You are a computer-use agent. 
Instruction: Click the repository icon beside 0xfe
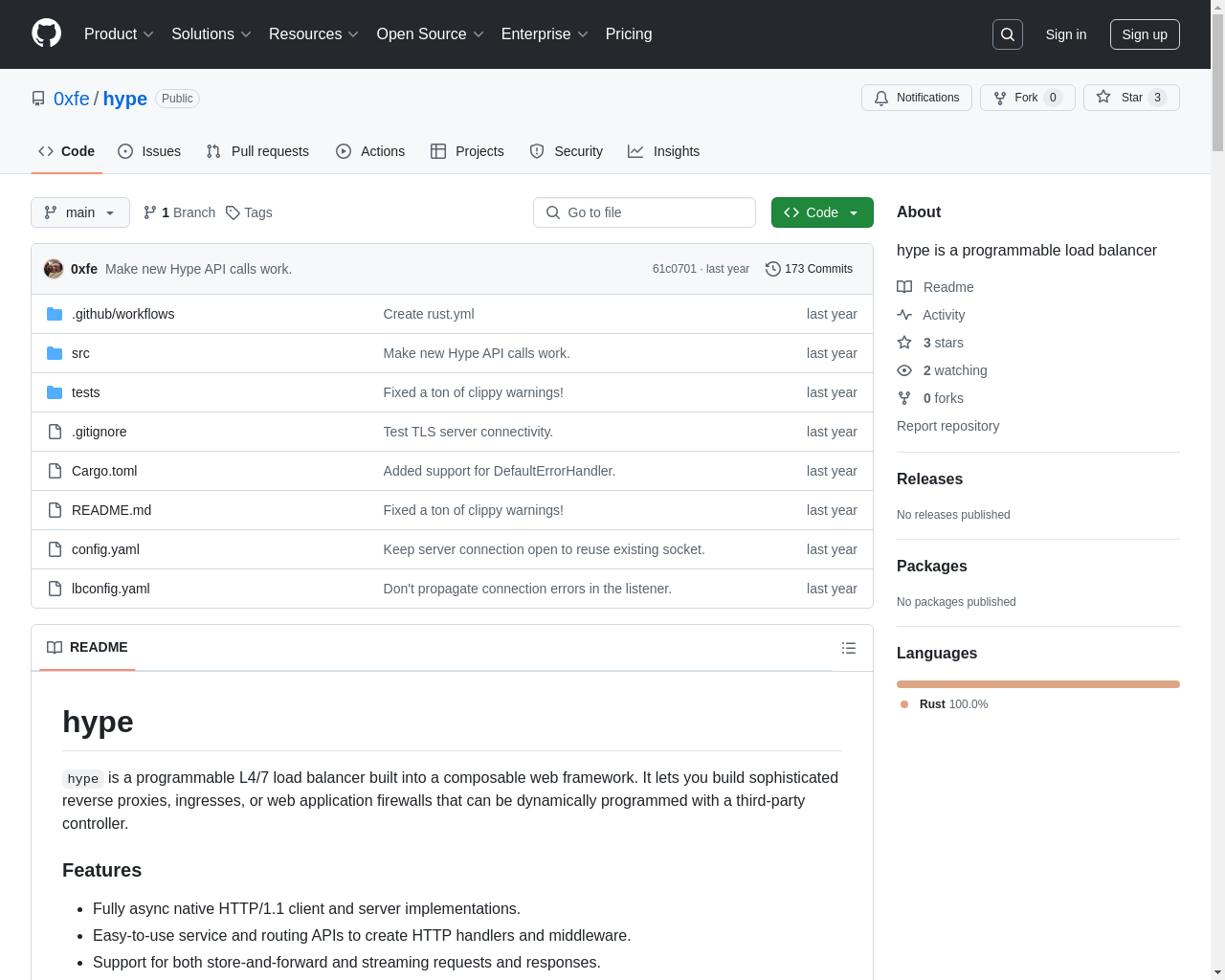click(x=38, y=99)
